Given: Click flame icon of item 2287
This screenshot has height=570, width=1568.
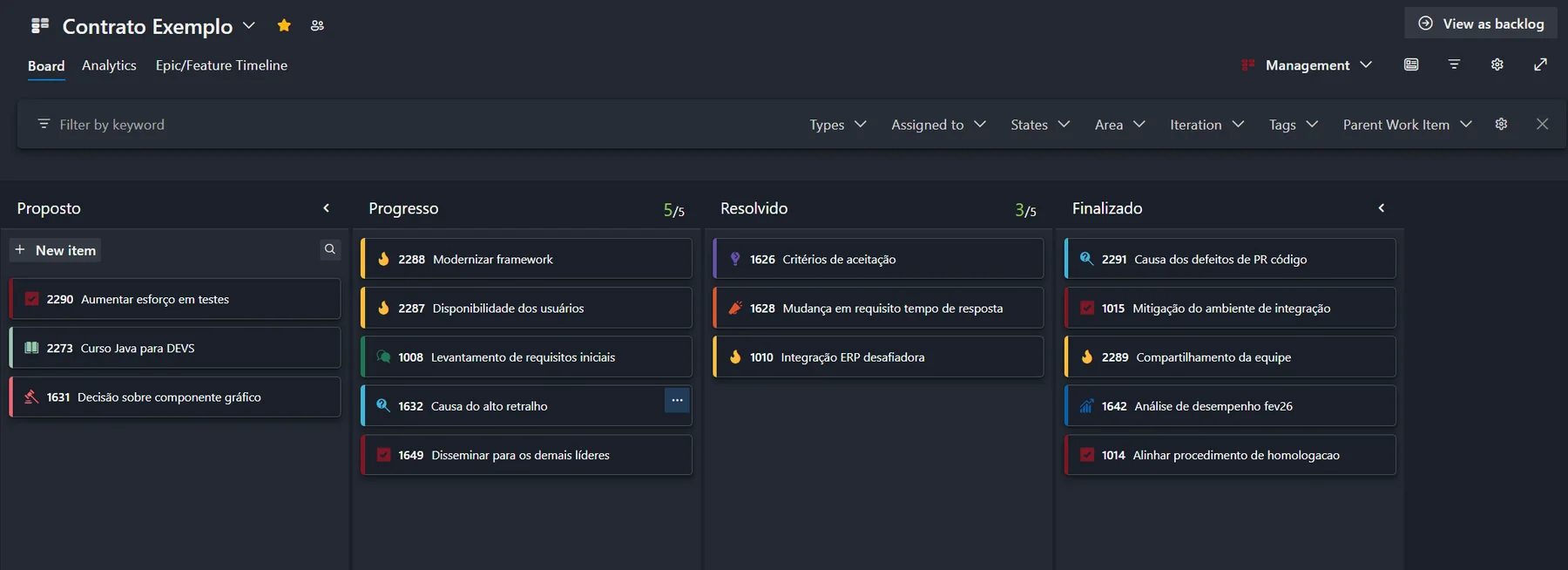Looking at the screenshot, I should click(x=383, y=308).
